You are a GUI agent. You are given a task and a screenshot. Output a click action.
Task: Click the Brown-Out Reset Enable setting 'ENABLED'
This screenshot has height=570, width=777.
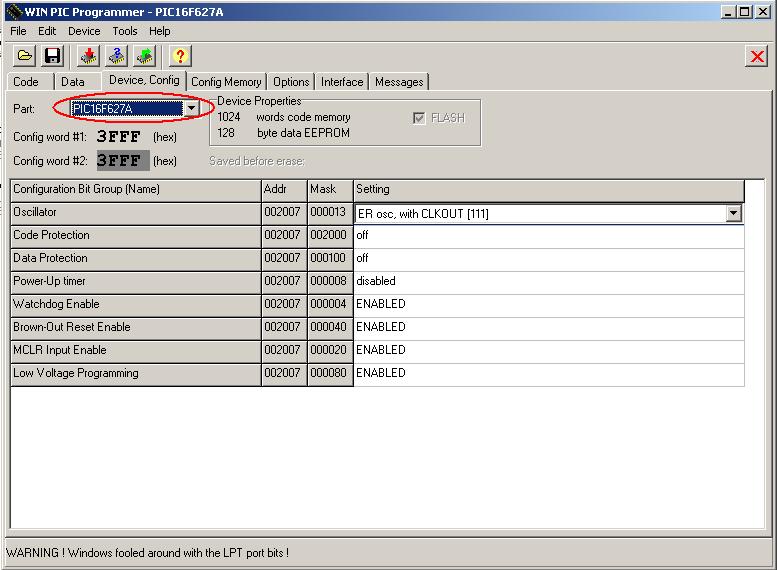(549, 329)
